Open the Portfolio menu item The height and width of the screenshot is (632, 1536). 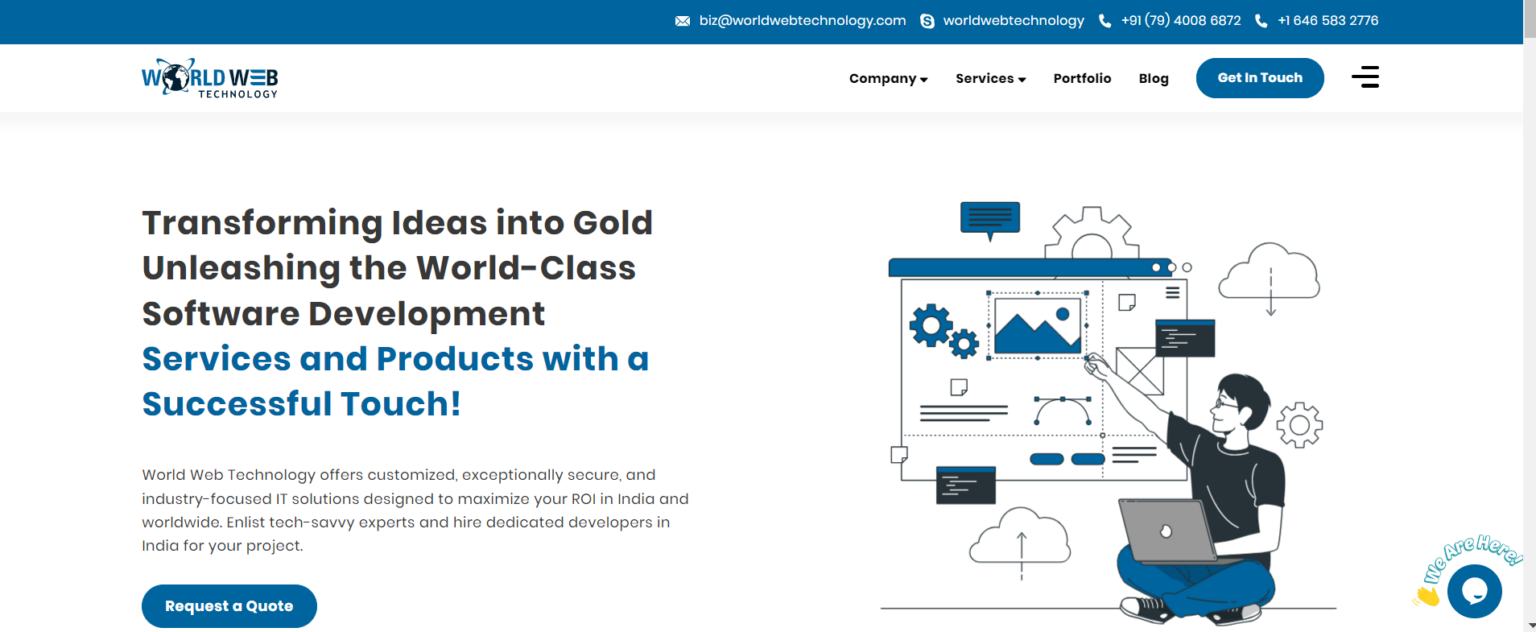pyautogui.click(x=1082, y=78)
